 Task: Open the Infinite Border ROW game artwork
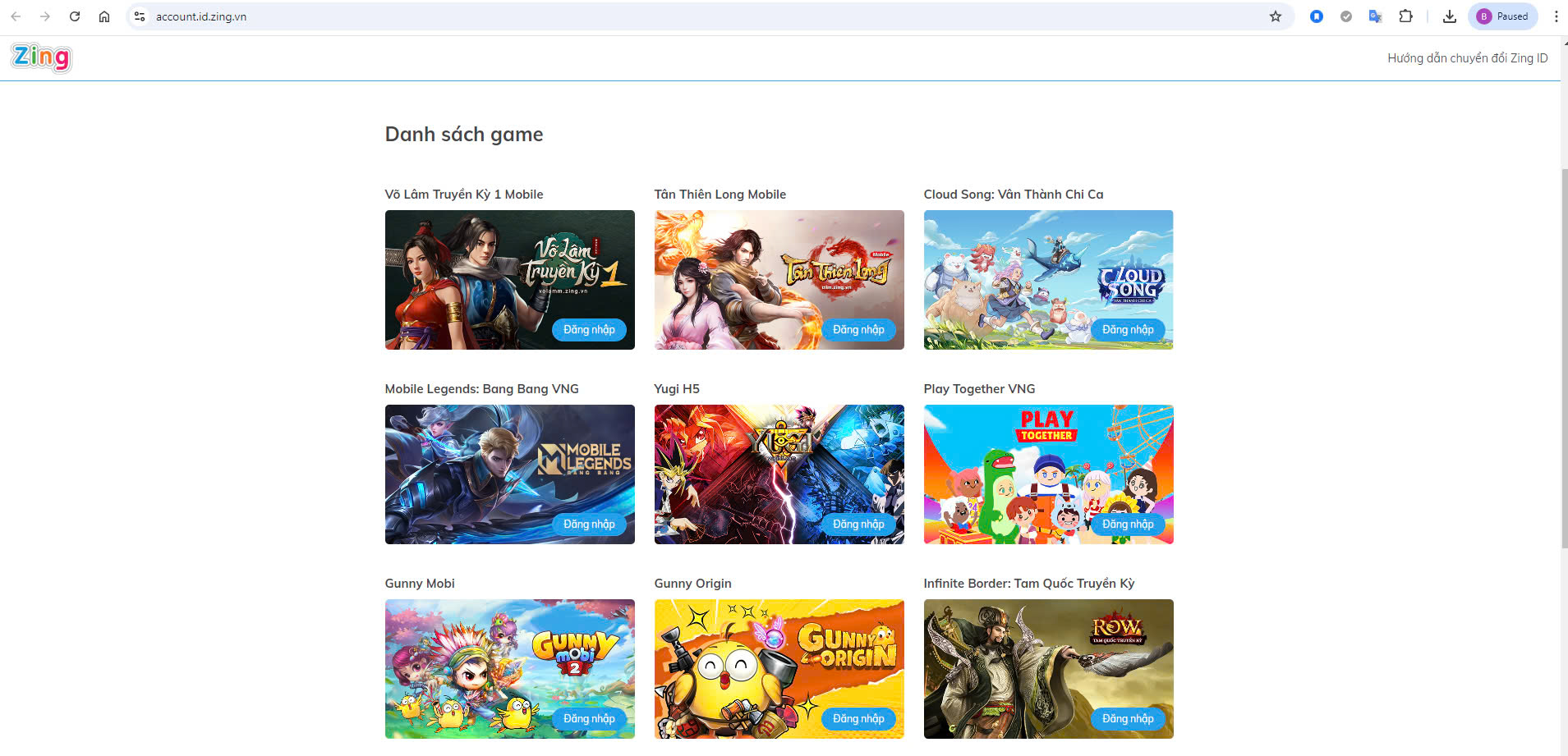pyautogui.click(x=1048, y=669)
